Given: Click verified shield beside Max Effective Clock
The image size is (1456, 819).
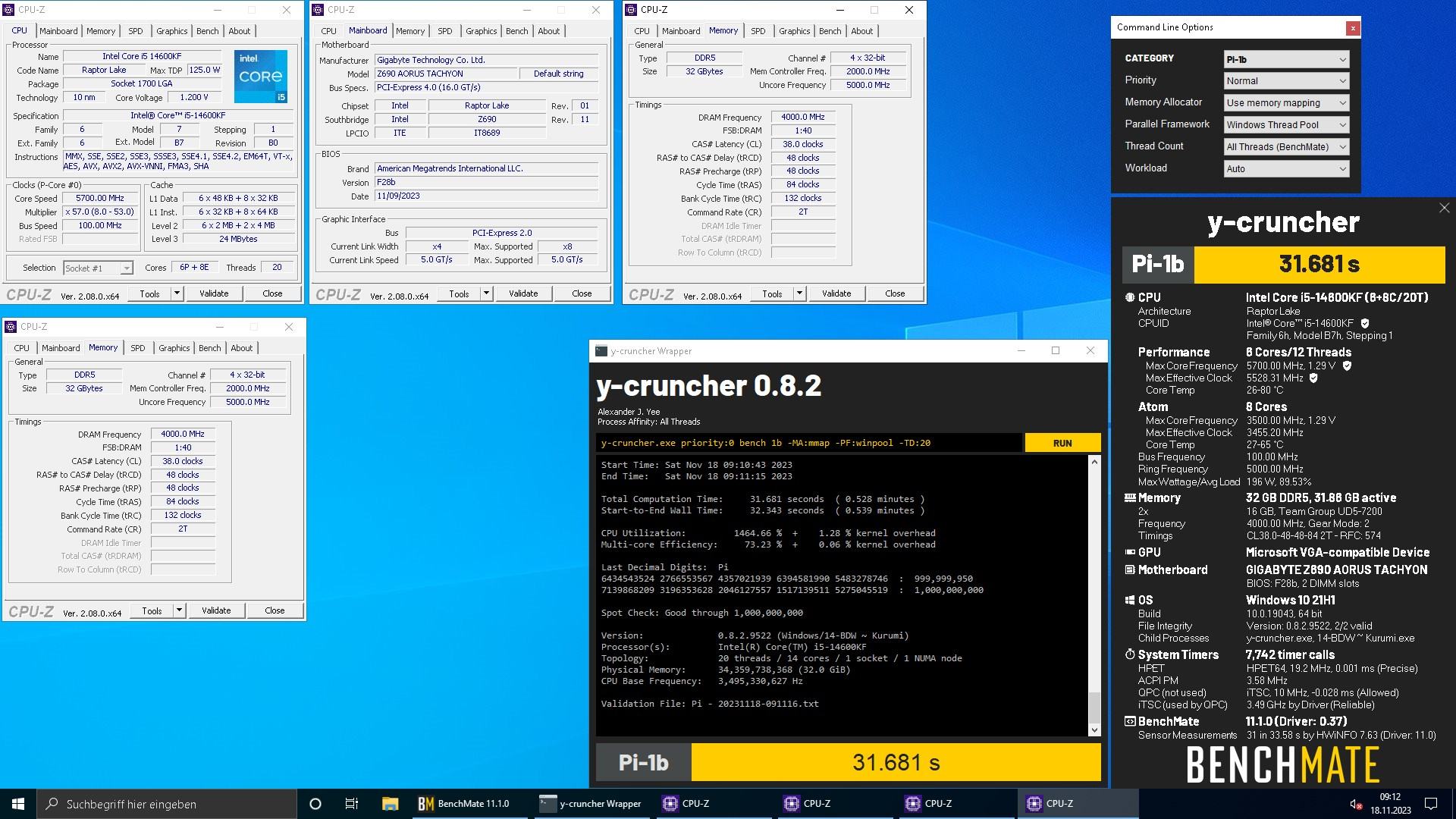Looking at the screenshot, I should (x=1313, y=378).
